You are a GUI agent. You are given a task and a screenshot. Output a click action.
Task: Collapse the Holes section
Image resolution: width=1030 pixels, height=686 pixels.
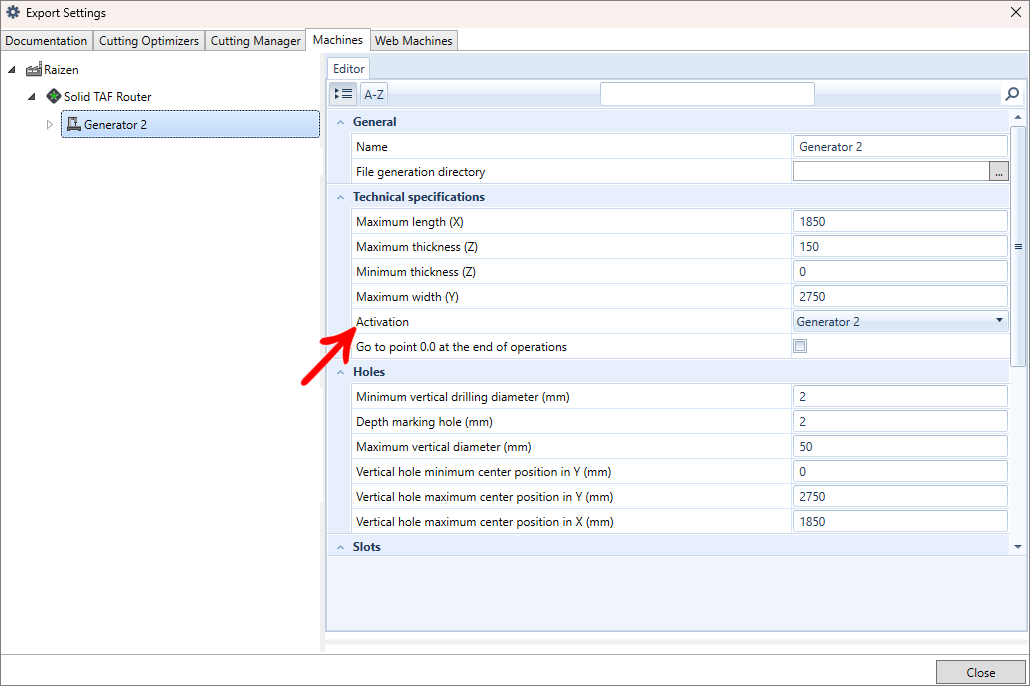coord(340,372)
